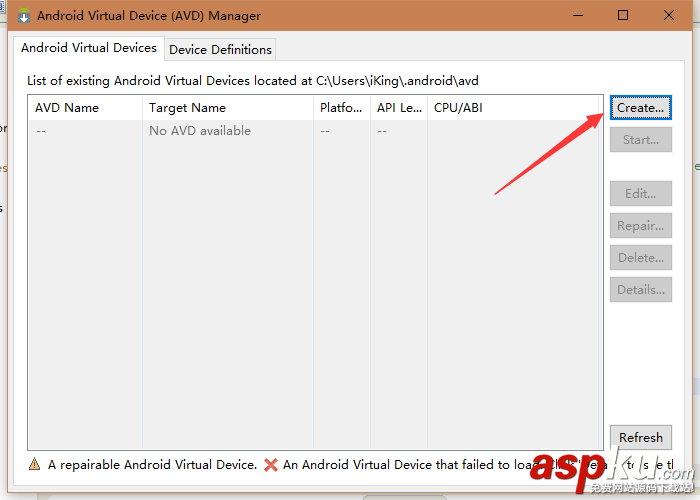Select the Platform column header

click(x=341, y=108)
